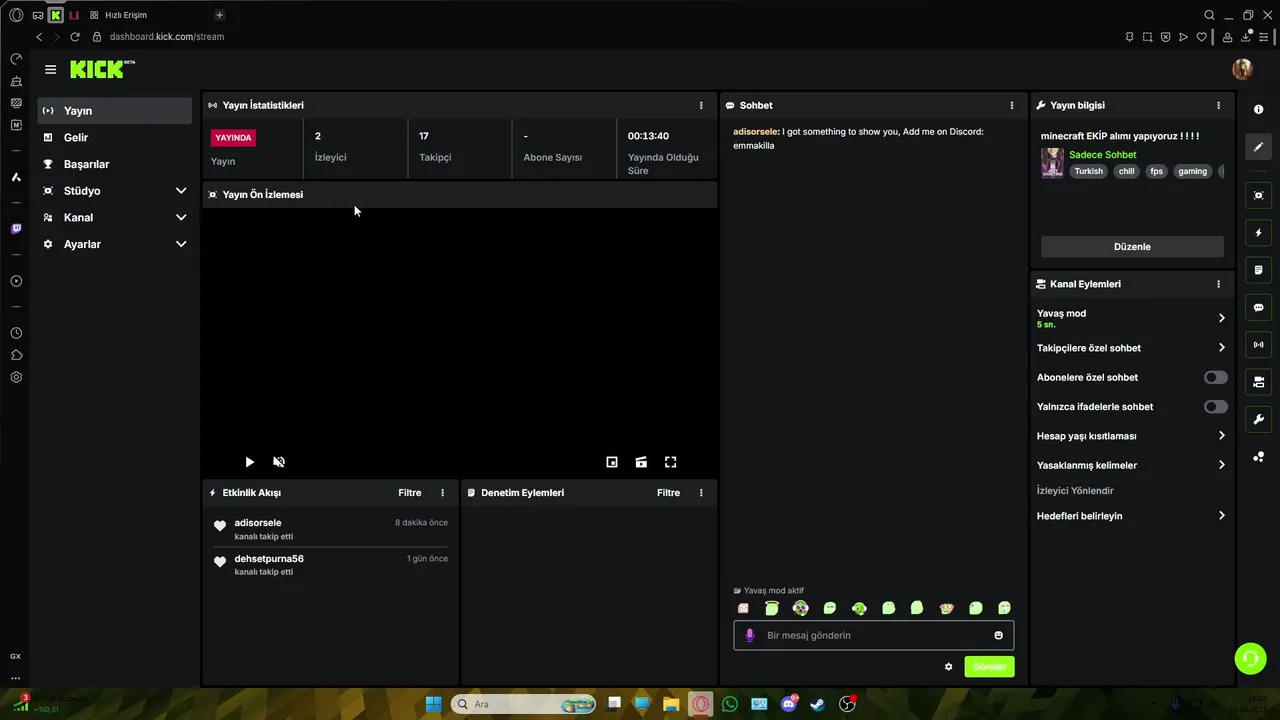Open adisorsele in activity feed
This screenshot has width=1280, height=720.
coord(258,523)
